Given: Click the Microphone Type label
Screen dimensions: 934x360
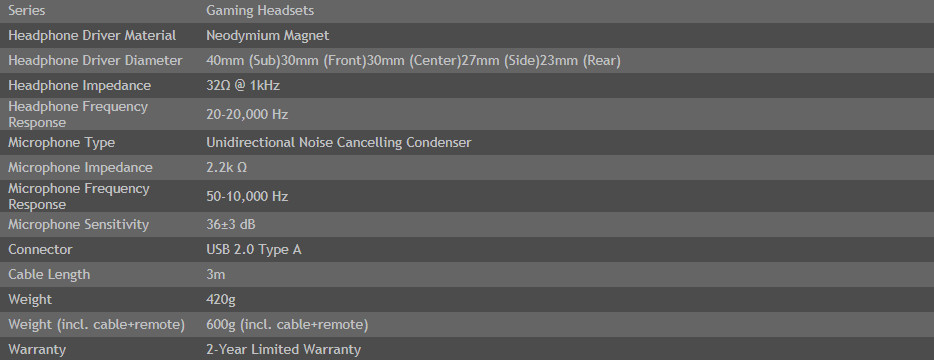Looking at the screenshot, I should [62, 143].
